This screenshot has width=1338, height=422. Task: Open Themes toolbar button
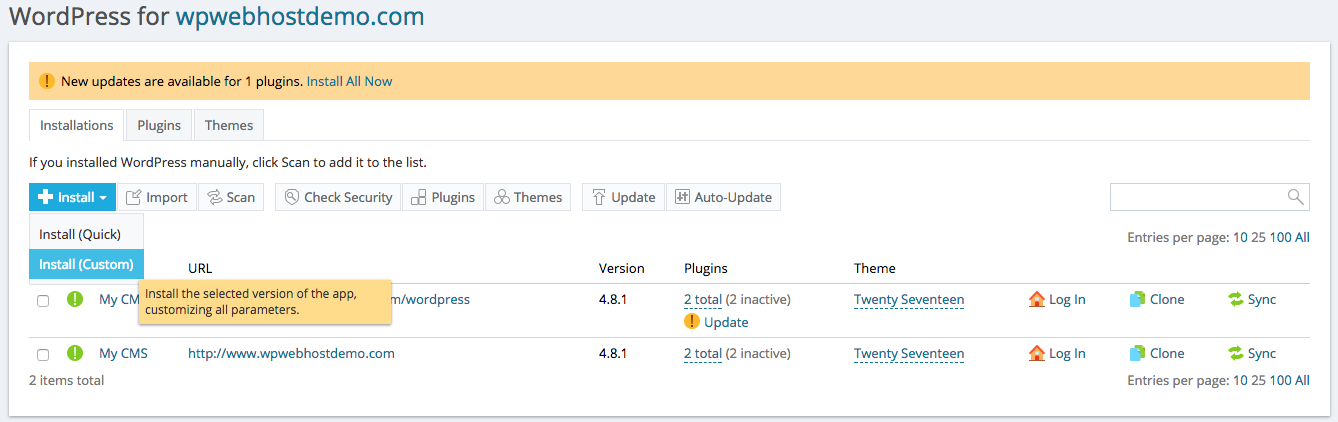(528, 197)
